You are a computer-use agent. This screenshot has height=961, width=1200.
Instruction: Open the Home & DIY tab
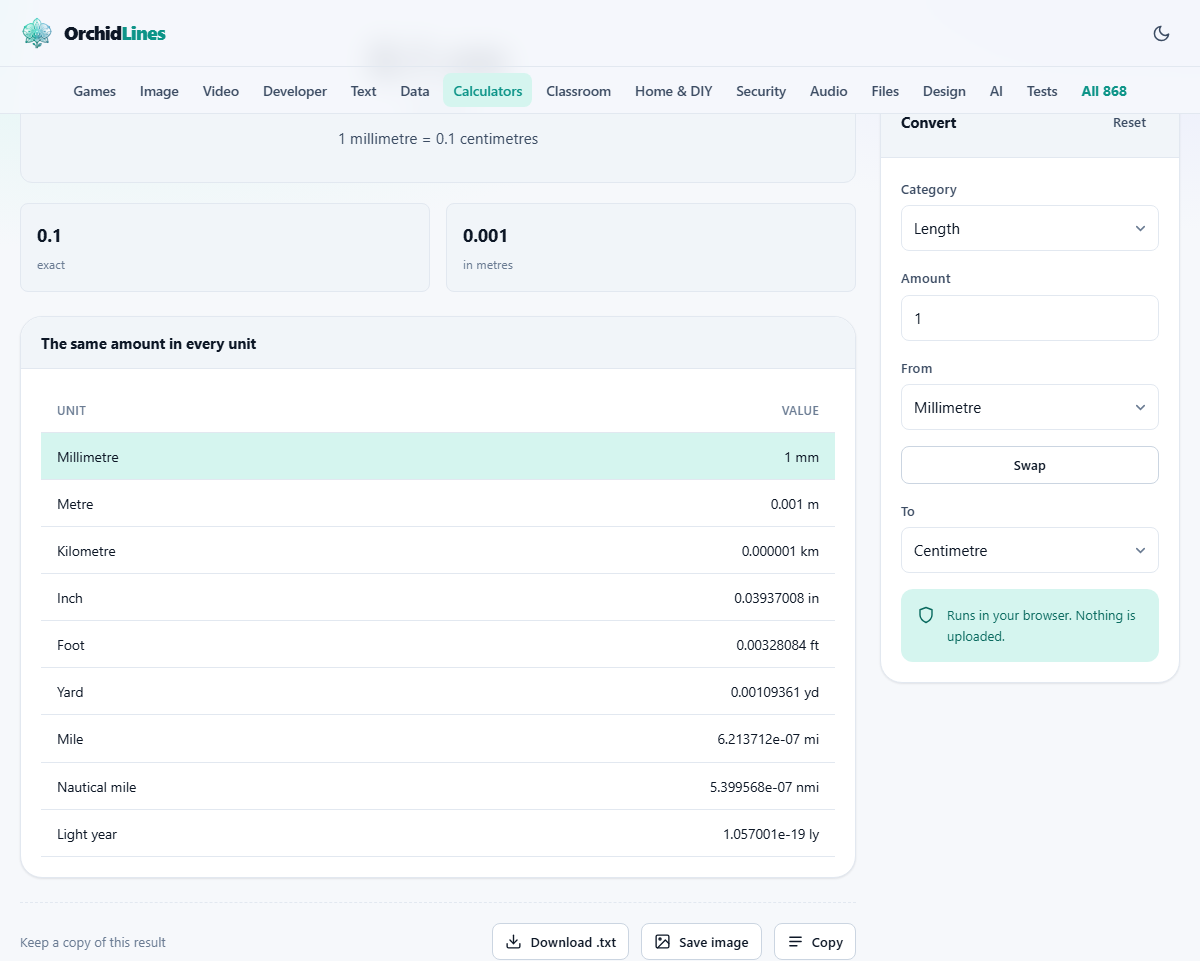pos(674,91)
